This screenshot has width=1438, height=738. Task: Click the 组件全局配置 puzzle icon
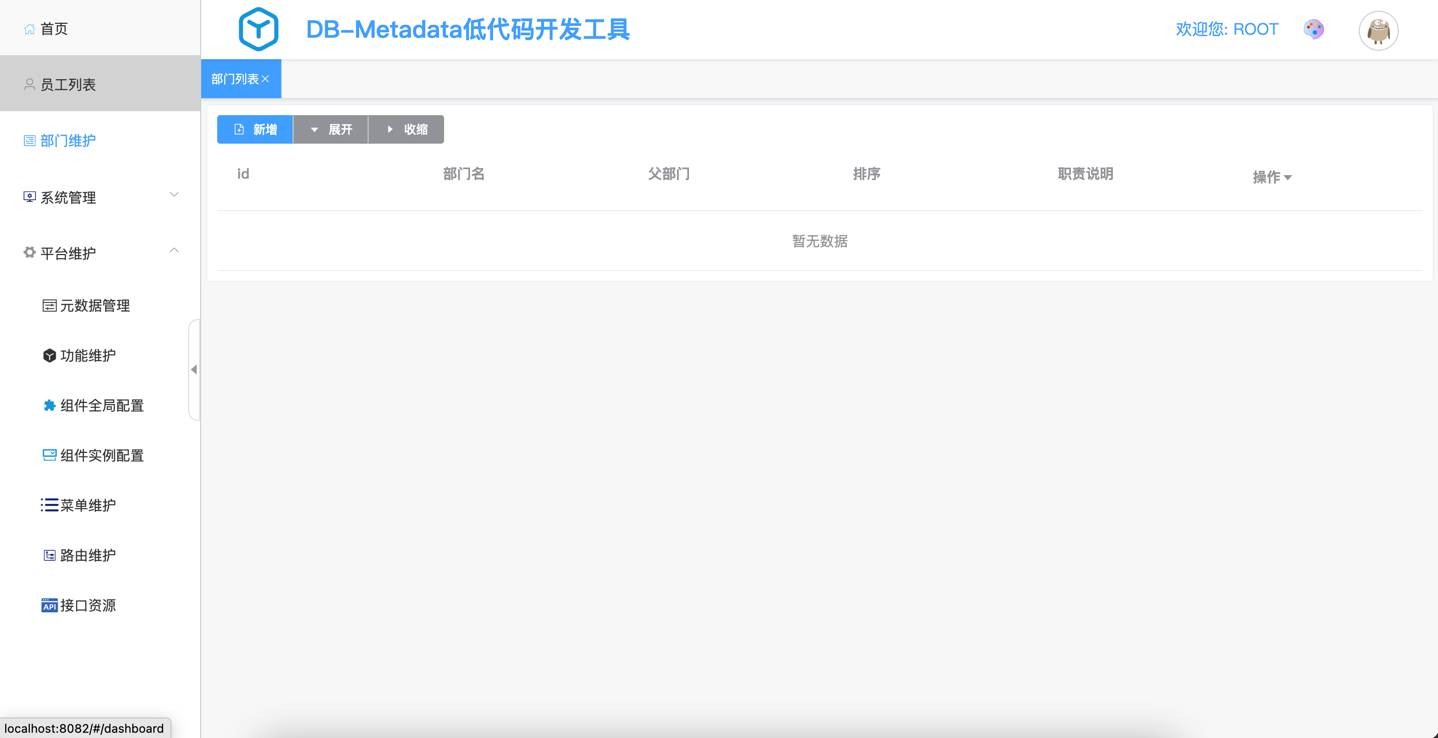[49, 406]
